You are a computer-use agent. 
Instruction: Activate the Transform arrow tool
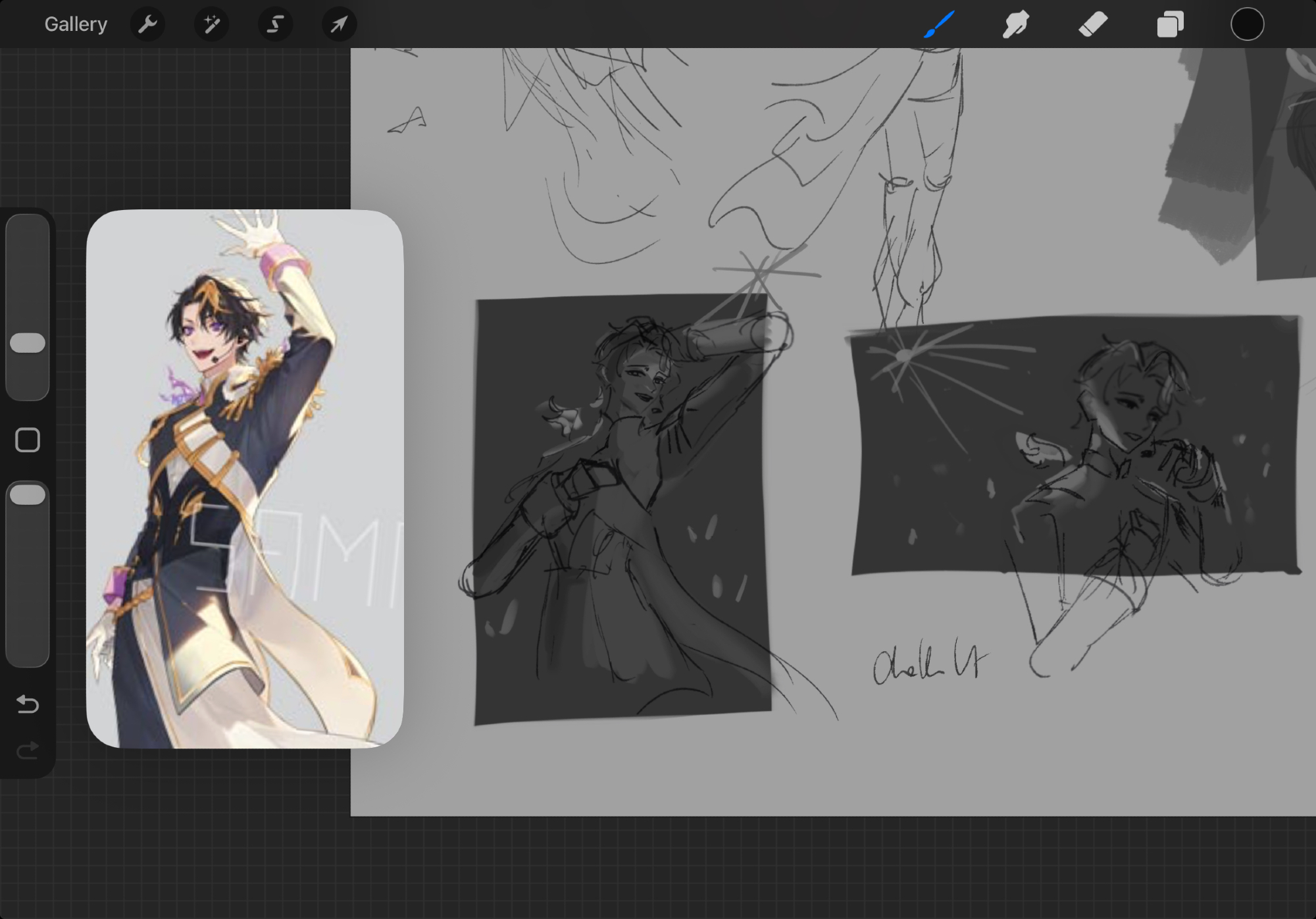pos(339,24)
